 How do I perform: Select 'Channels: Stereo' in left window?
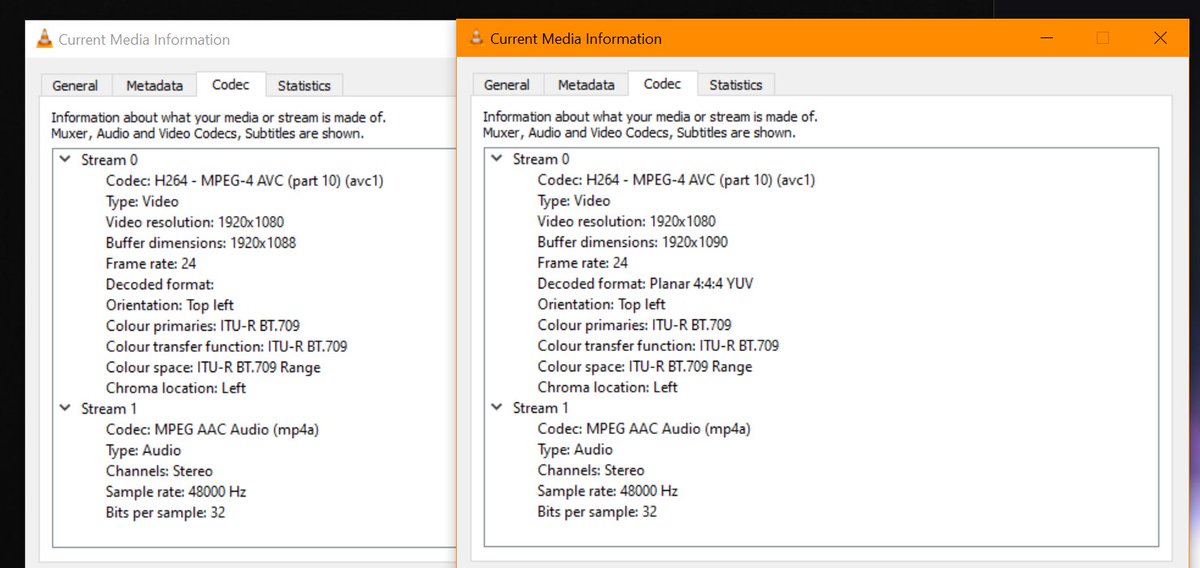159,471
